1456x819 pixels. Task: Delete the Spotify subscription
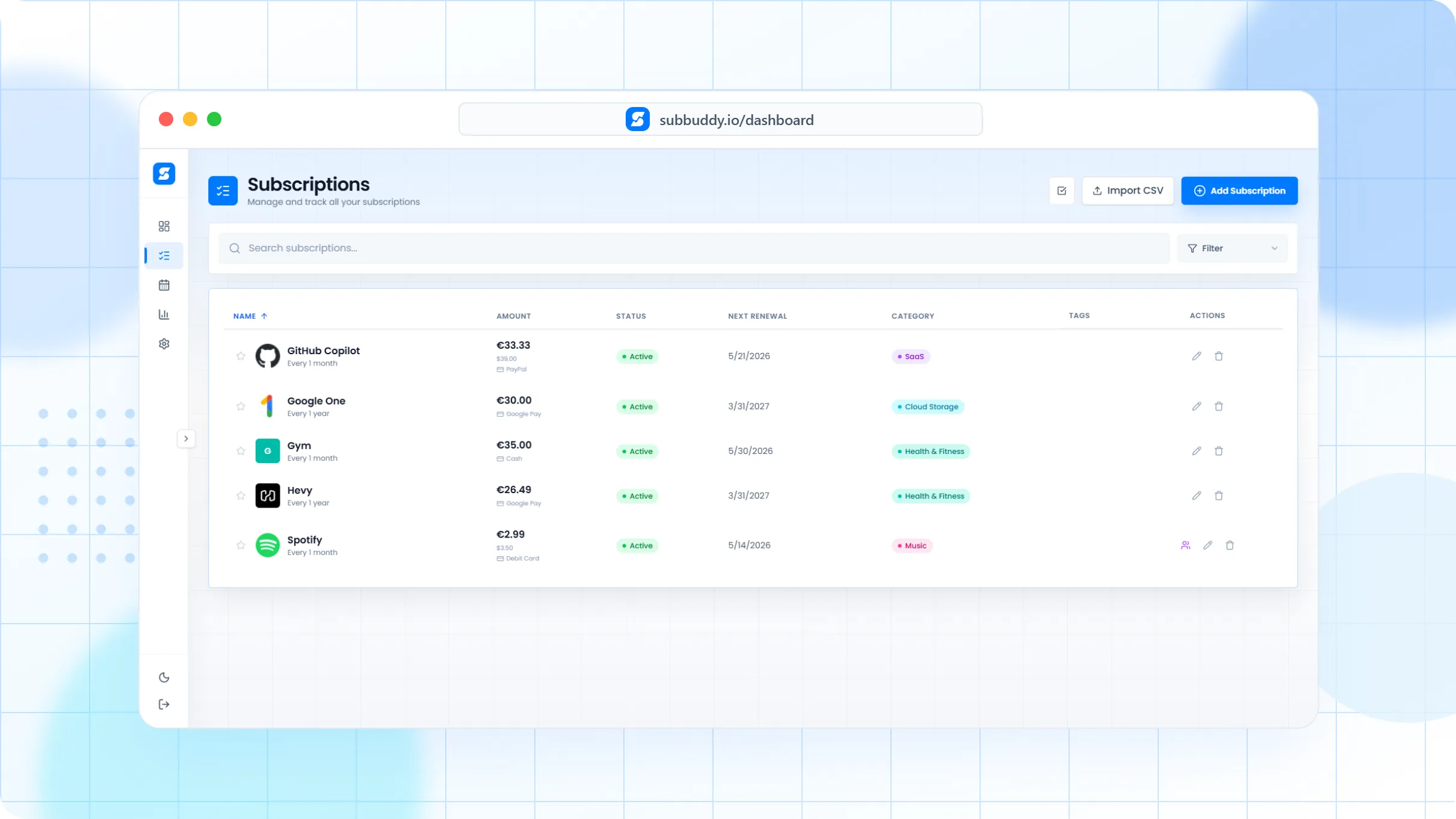pos(1230,545)
